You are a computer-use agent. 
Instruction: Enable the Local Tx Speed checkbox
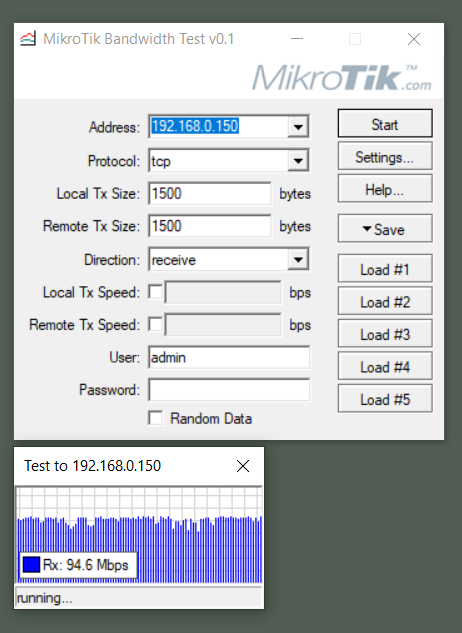(155, 292)
